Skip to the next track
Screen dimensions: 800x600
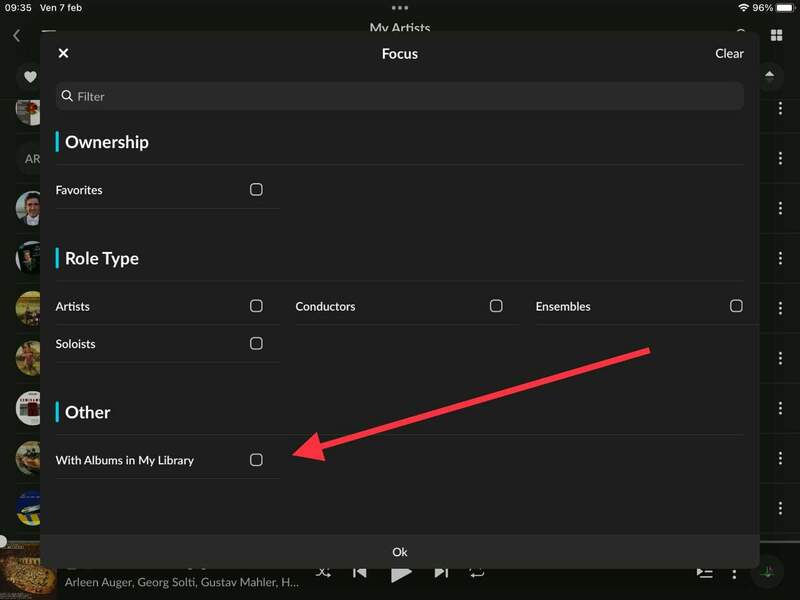[441, 573]
